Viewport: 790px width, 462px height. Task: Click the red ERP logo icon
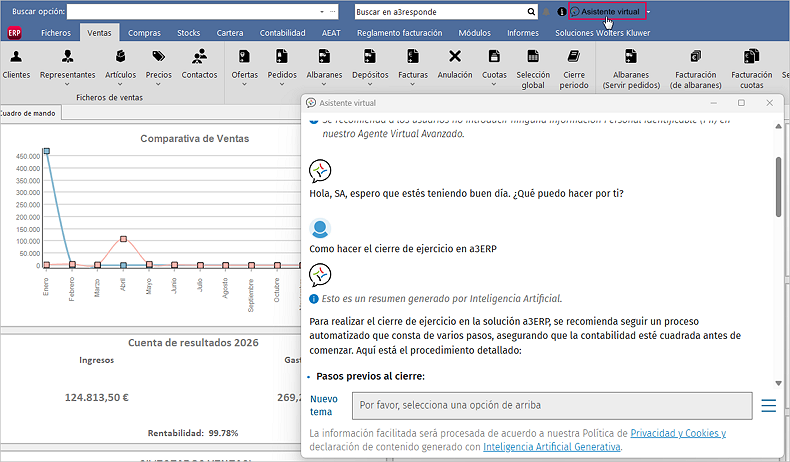pos(14,33)
